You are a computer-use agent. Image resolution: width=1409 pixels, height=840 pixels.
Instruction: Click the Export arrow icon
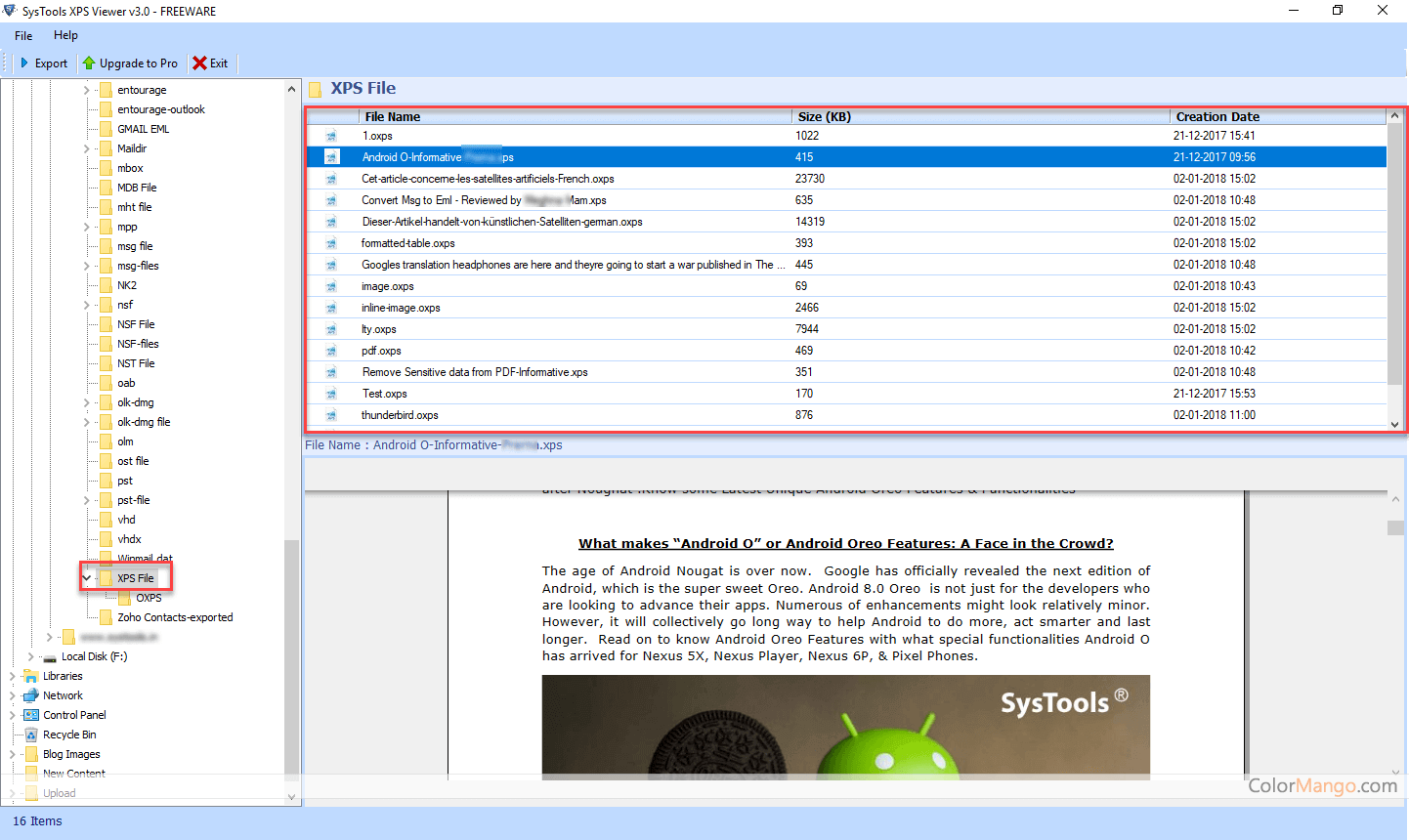pyautogui.click(x=24, y=63)
